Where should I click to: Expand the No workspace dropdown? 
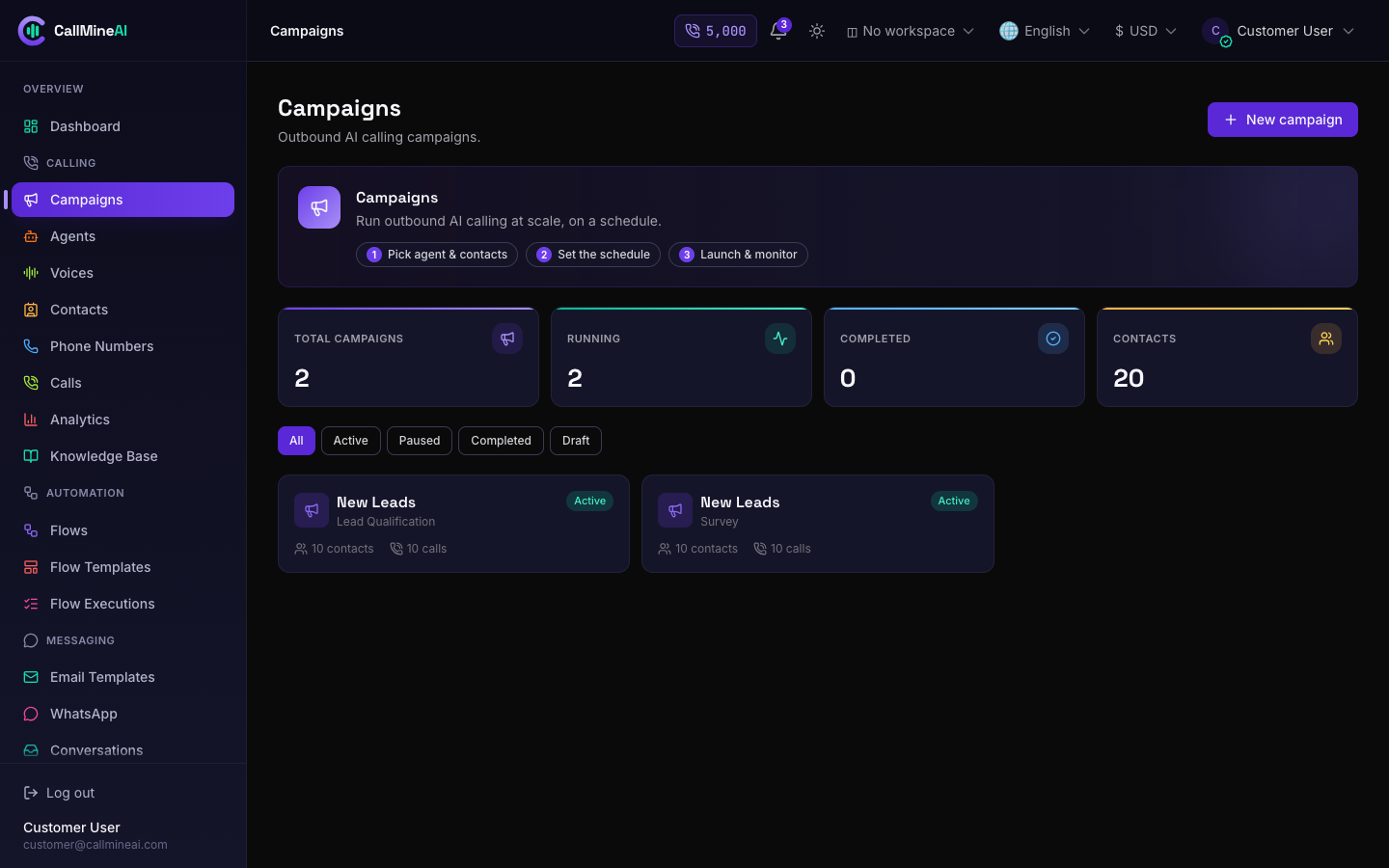(911, 31)
